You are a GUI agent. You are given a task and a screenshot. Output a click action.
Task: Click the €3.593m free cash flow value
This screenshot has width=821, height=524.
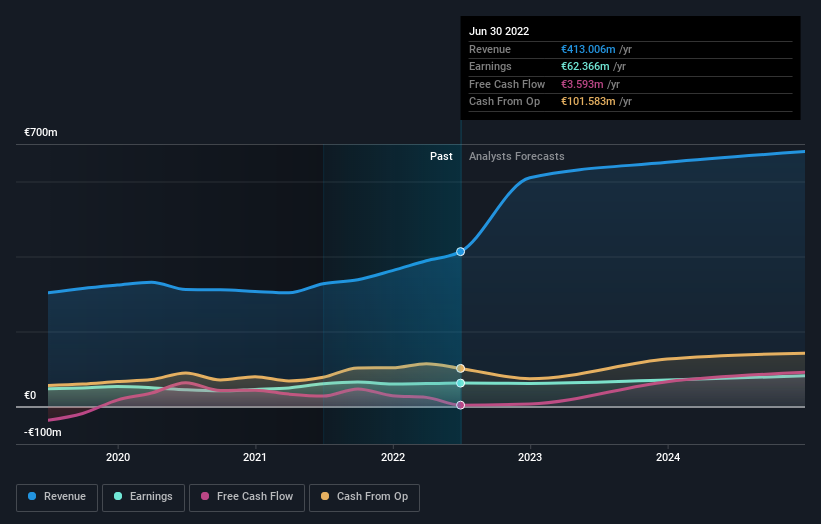582,84
